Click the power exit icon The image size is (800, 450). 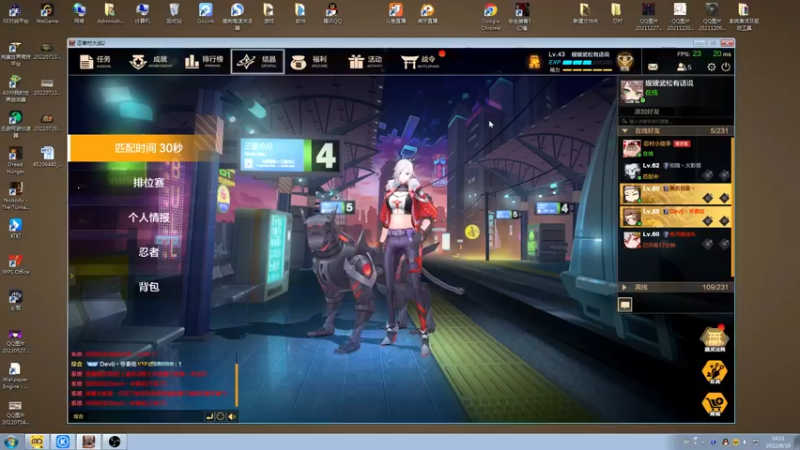726,67
